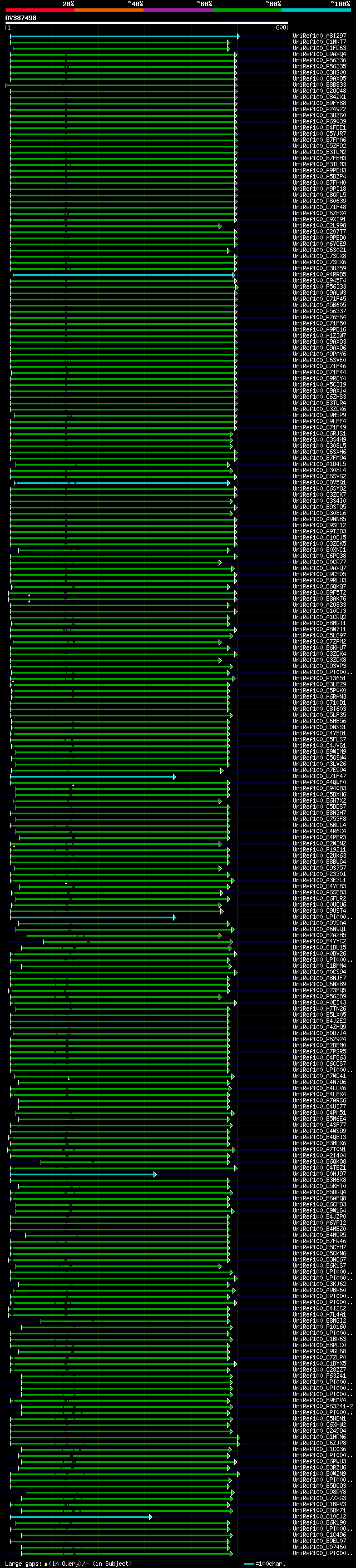Select UniRef100_A3E3L1 label
The height and width of the screenshot is (1568, 356).
point(319,881)
